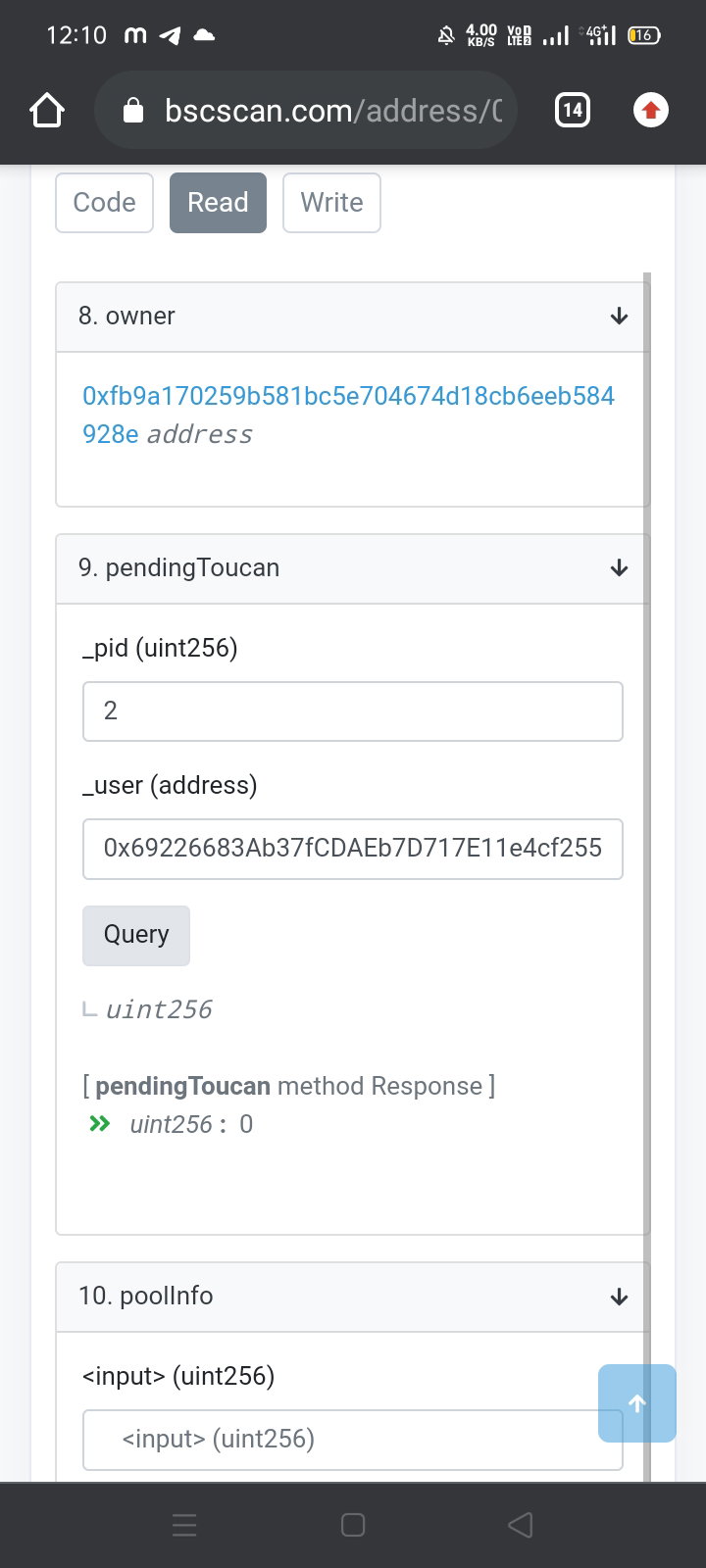Open the Android recent apps menu icon
706x1568 pixels.
point(184,1525)
